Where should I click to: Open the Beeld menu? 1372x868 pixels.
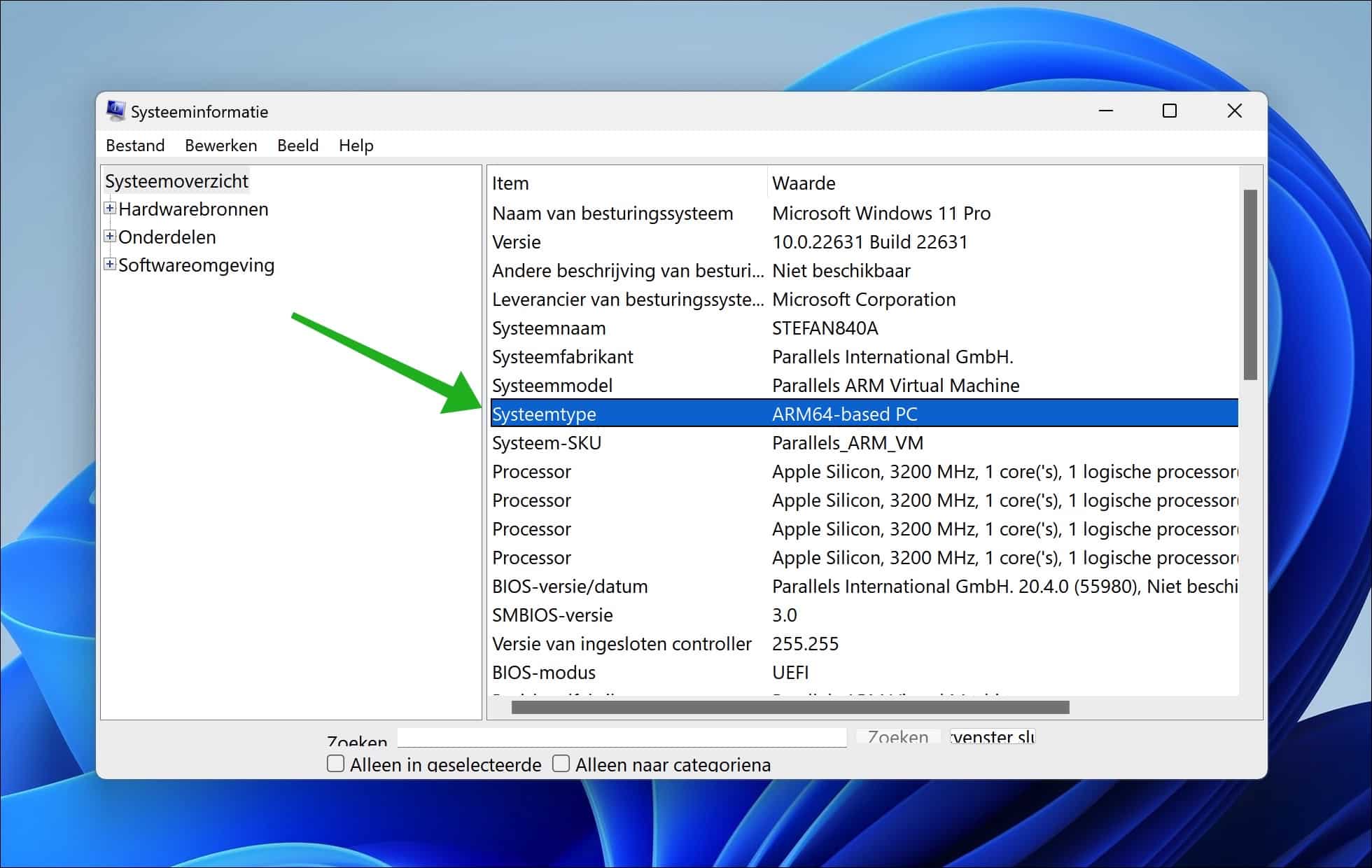point(297,146)
